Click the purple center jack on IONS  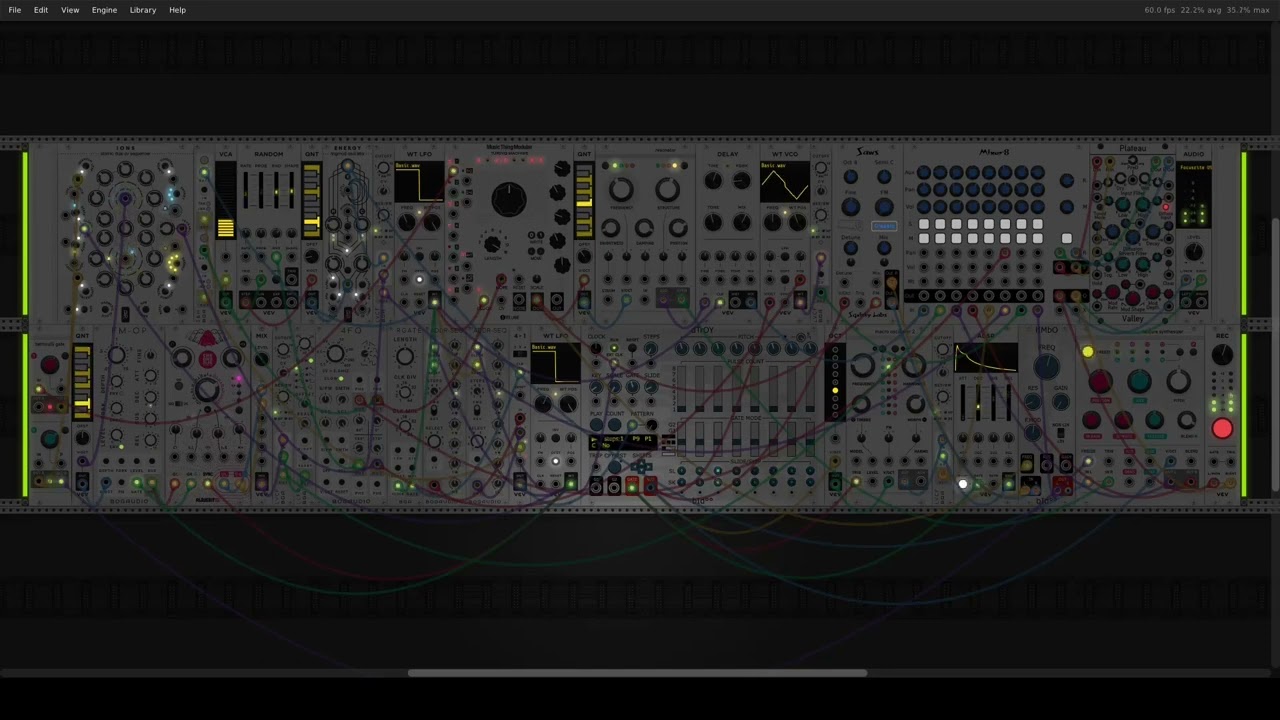[124, 200]
